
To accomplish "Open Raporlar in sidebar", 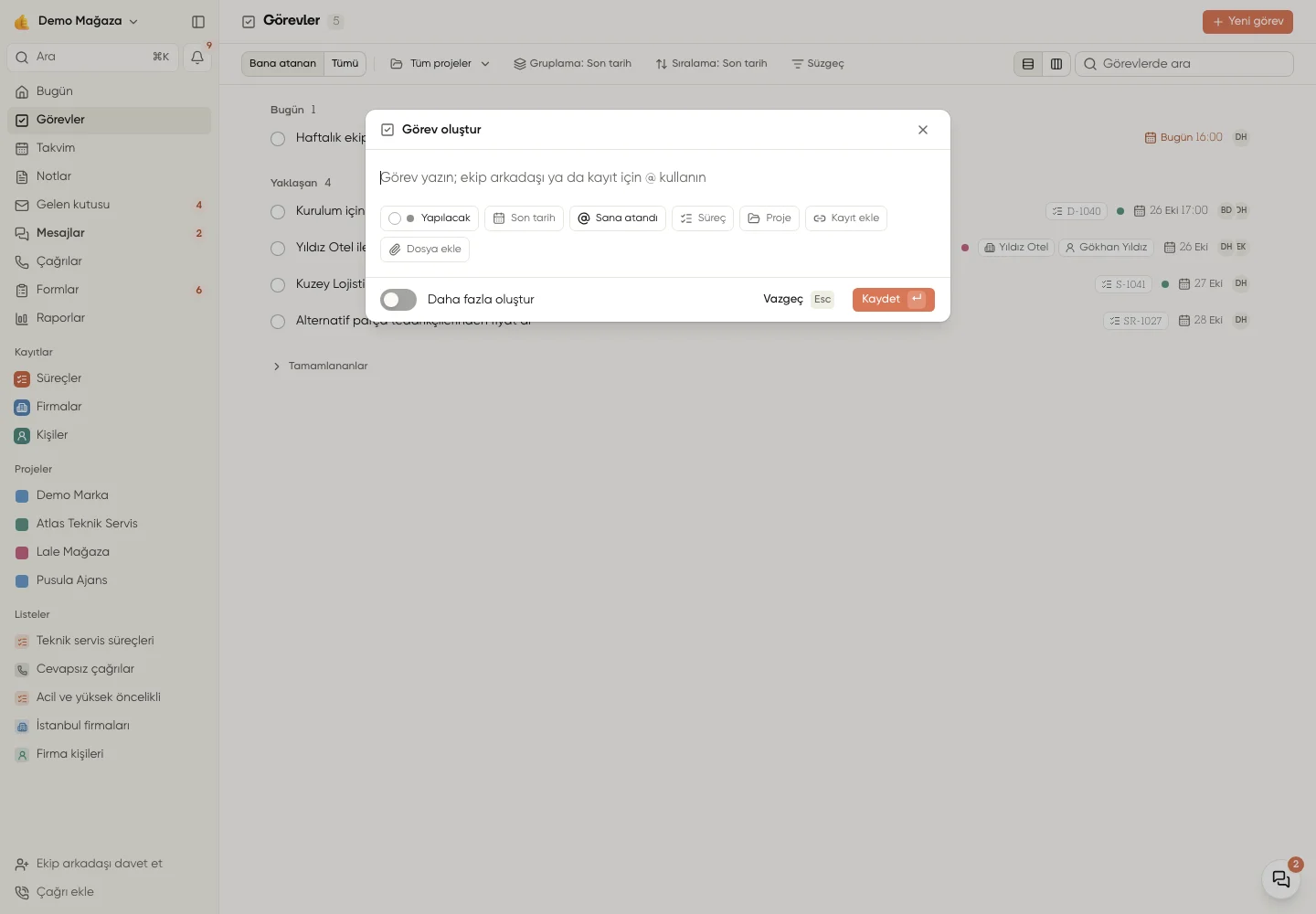I will (x=110, y=318).
